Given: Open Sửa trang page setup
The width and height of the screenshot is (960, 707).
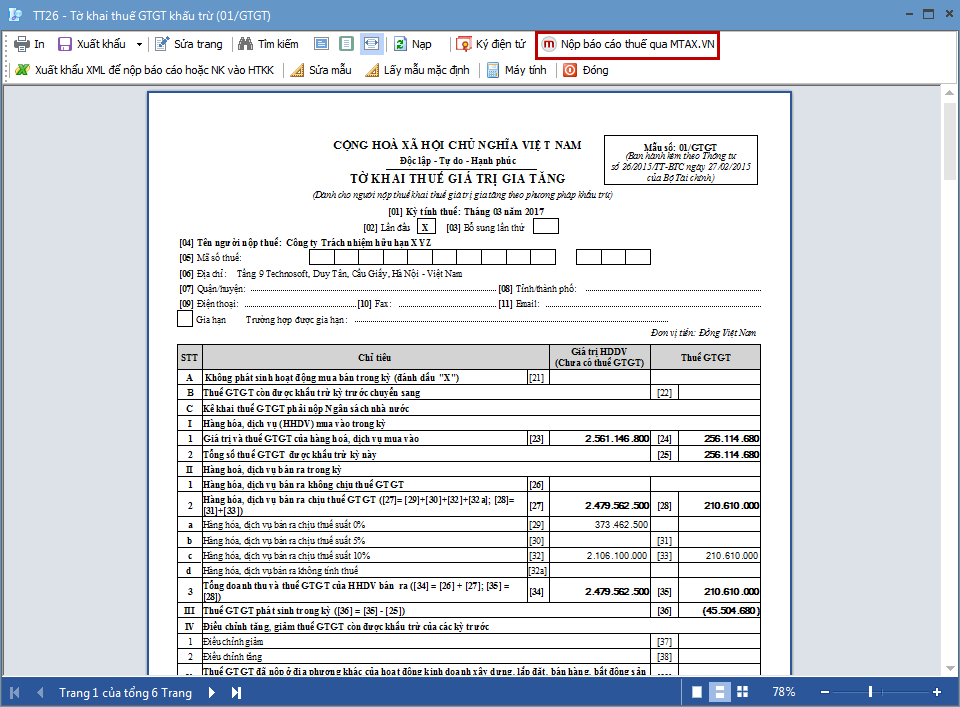Looking at the screenshot, I should click(x=188, y=45).
